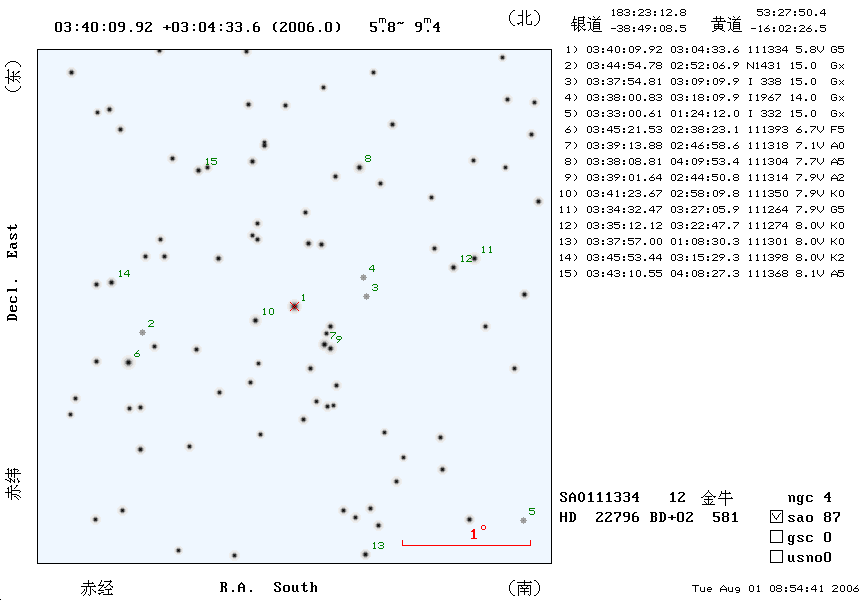860x600 pixels.
Task: Click the 黄道 ecliptic coordinates label
Action: point(726,24)
